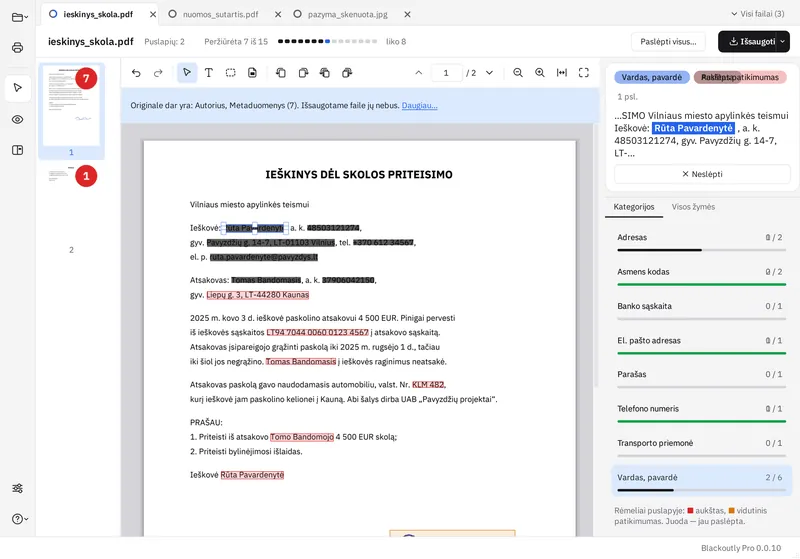
Task: Click the second copy-marks icon in the toolbar
Action: point(303,73)
